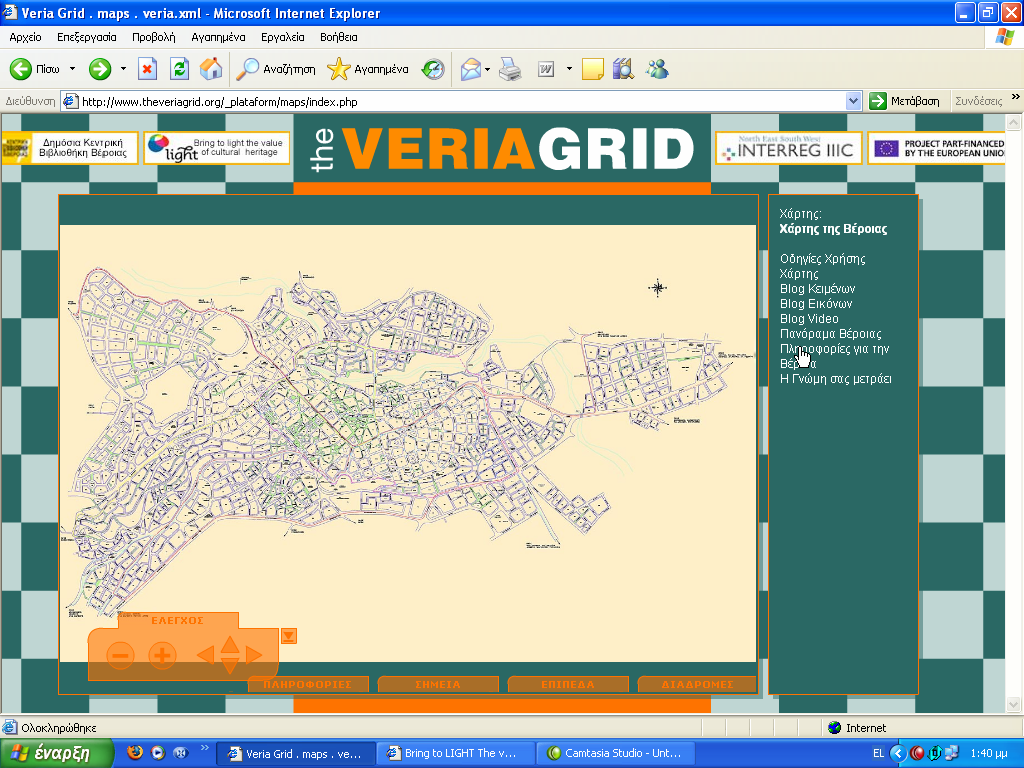Open the Αρχείο menu
This screenshot has height=768, width=1024.
point(25,37)
